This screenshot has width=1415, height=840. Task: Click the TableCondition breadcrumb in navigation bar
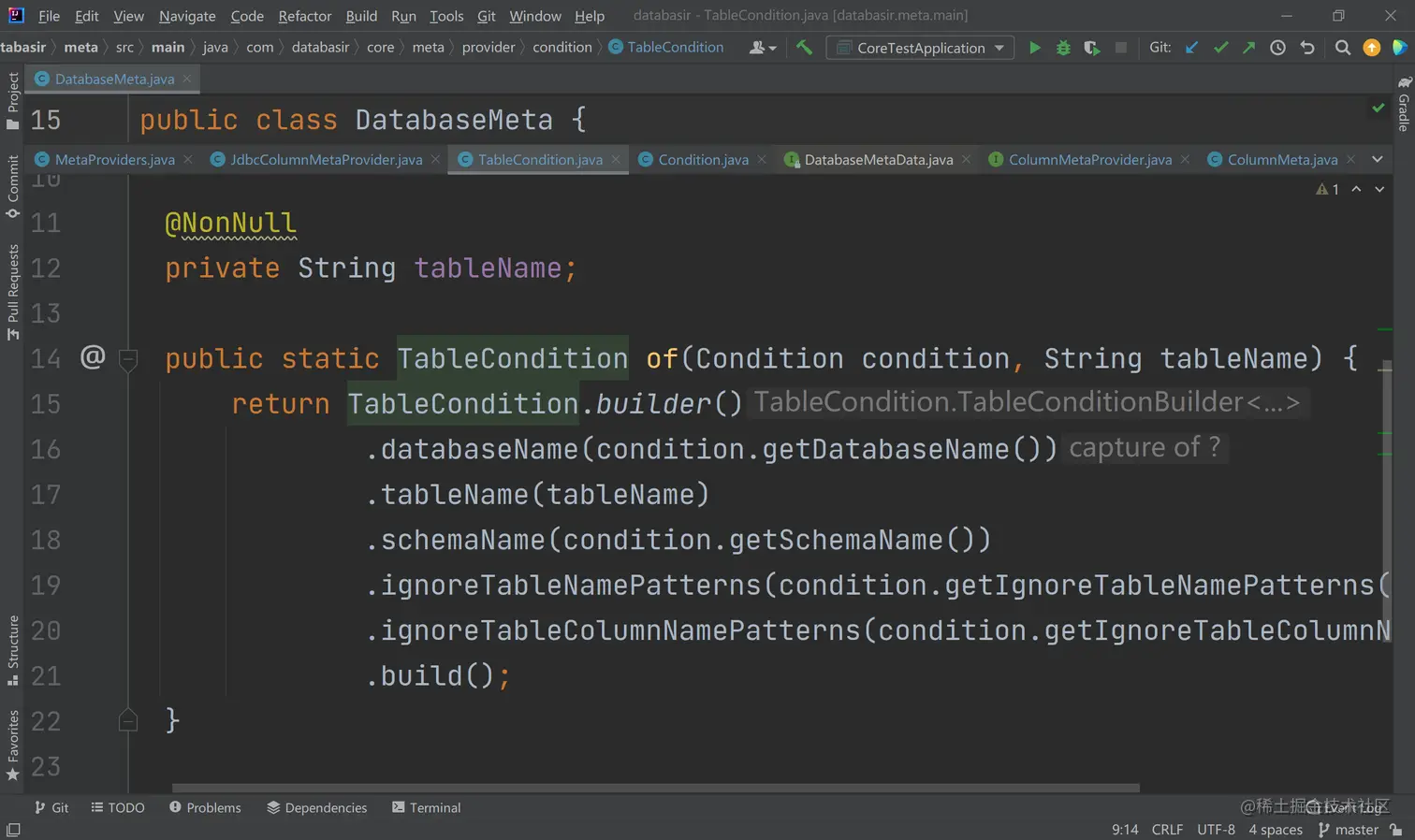click(666, 47)
